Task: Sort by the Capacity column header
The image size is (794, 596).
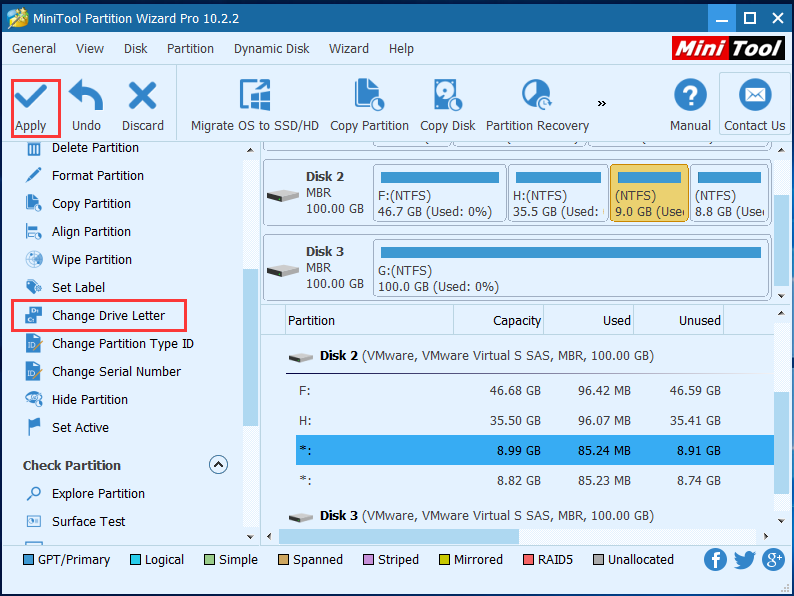Action: (499, 320)
